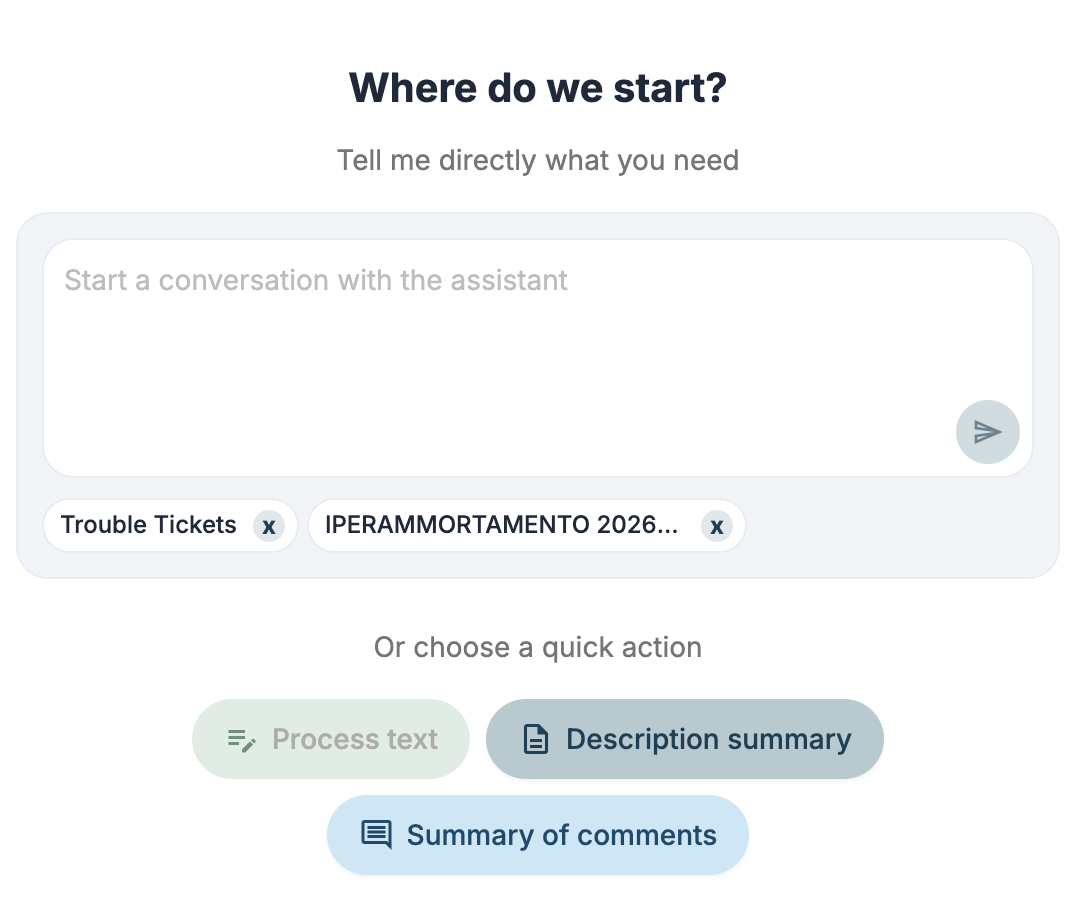The height and width of the screenshot is (920, 1078).
Task: Remove the IPERAMMORTAMENTO 2026 chip with its x
Action: [x=716, y=526]
